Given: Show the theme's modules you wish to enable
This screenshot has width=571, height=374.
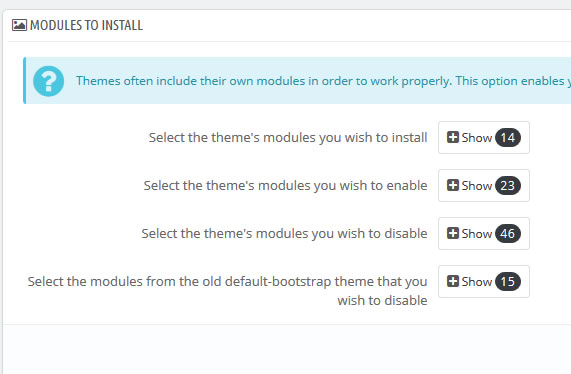Looking at the screenshot, I should (484, 185).
